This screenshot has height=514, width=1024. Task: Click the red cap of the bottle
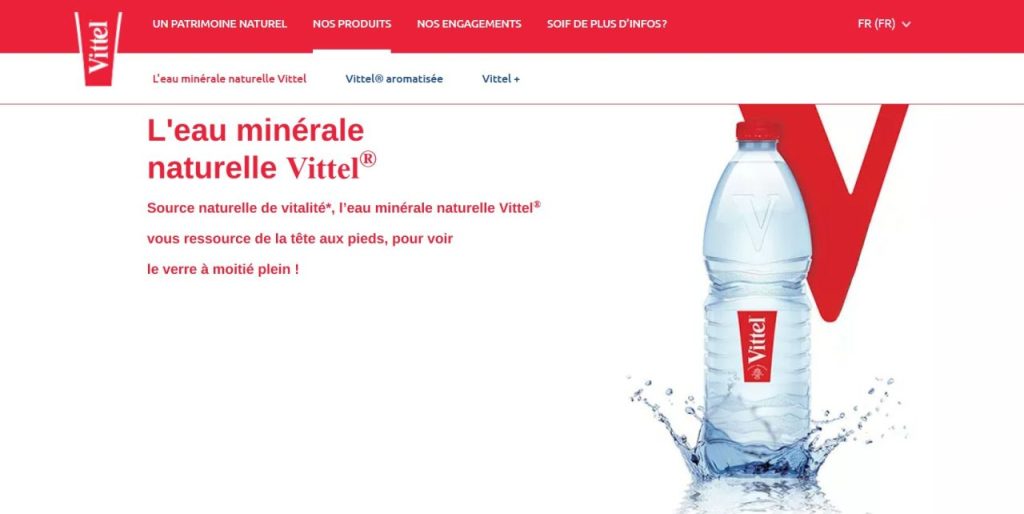[758, 131]
